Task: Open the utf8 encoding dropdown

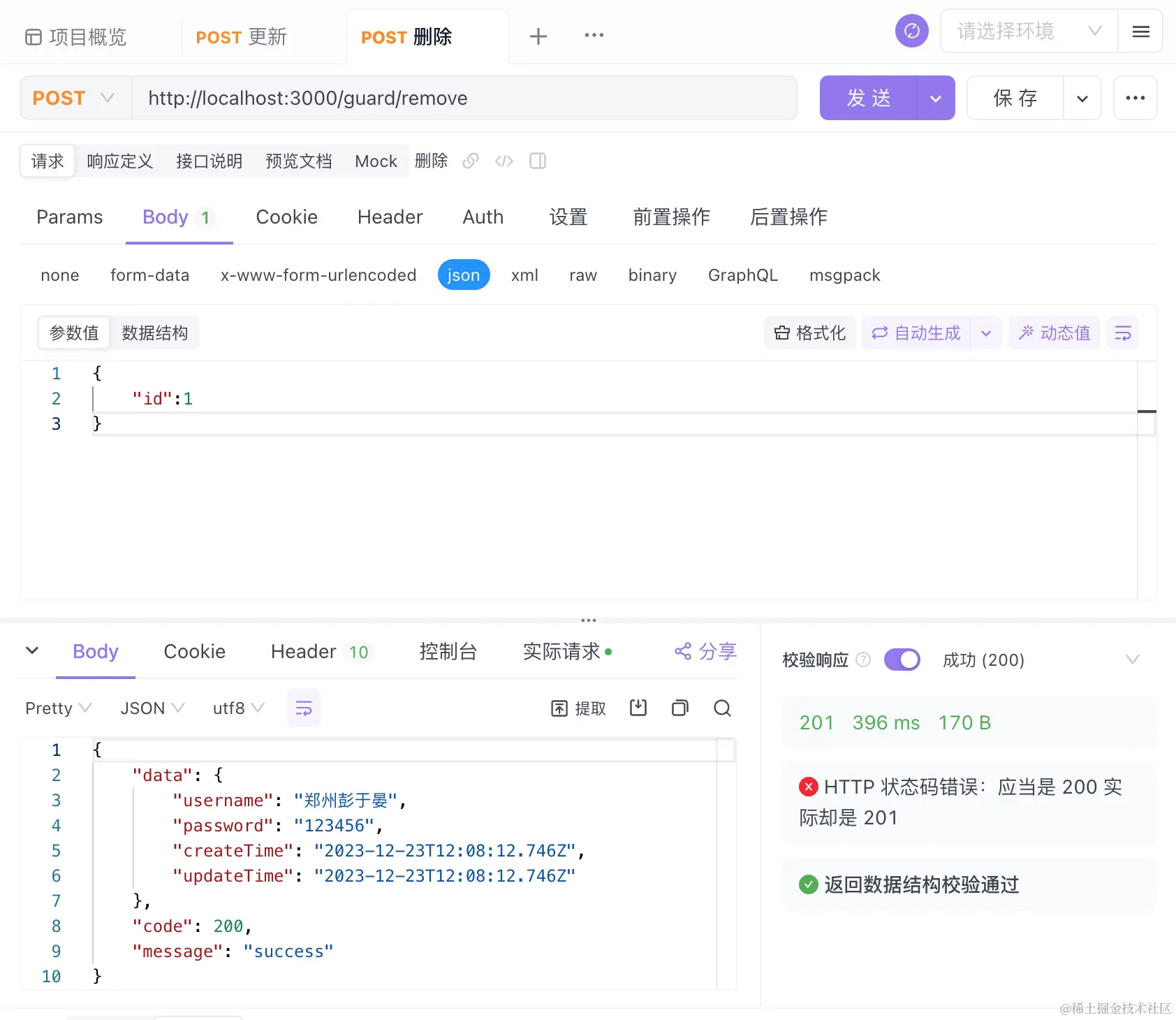Action: [238, 708]
